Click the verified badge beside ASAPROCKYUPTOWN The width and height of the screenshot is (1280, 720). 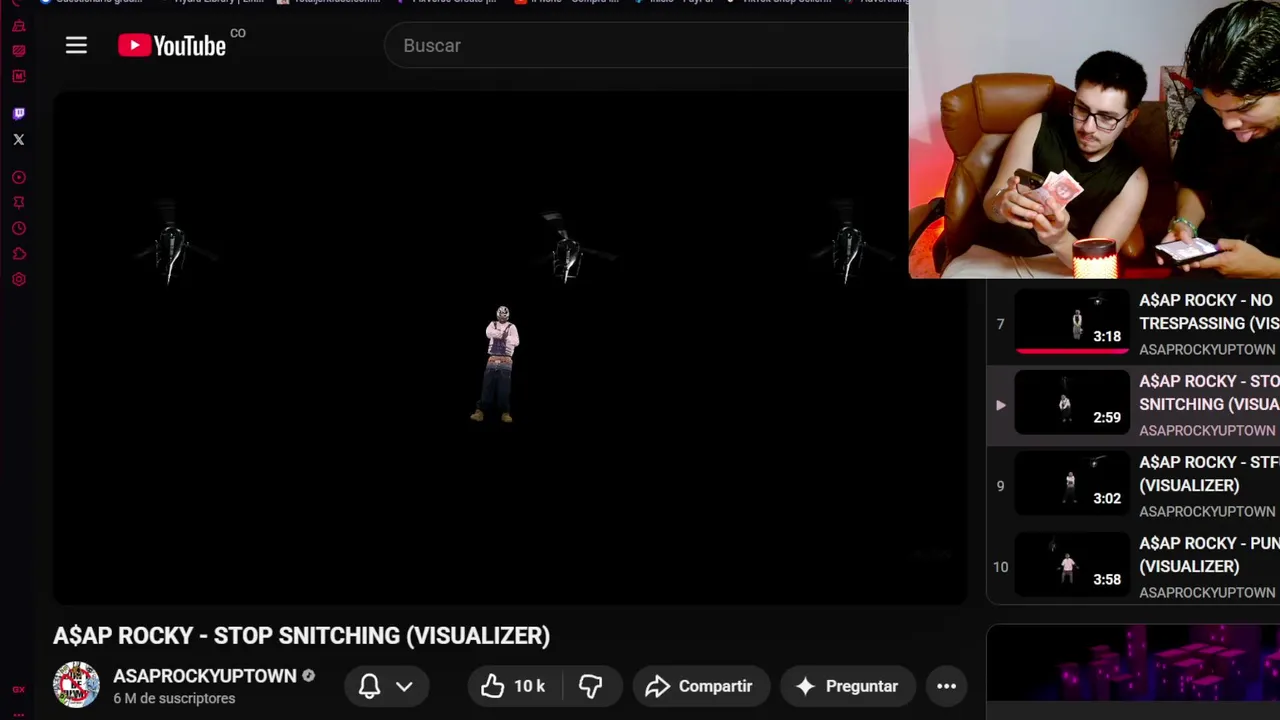(x=308, y=676)
